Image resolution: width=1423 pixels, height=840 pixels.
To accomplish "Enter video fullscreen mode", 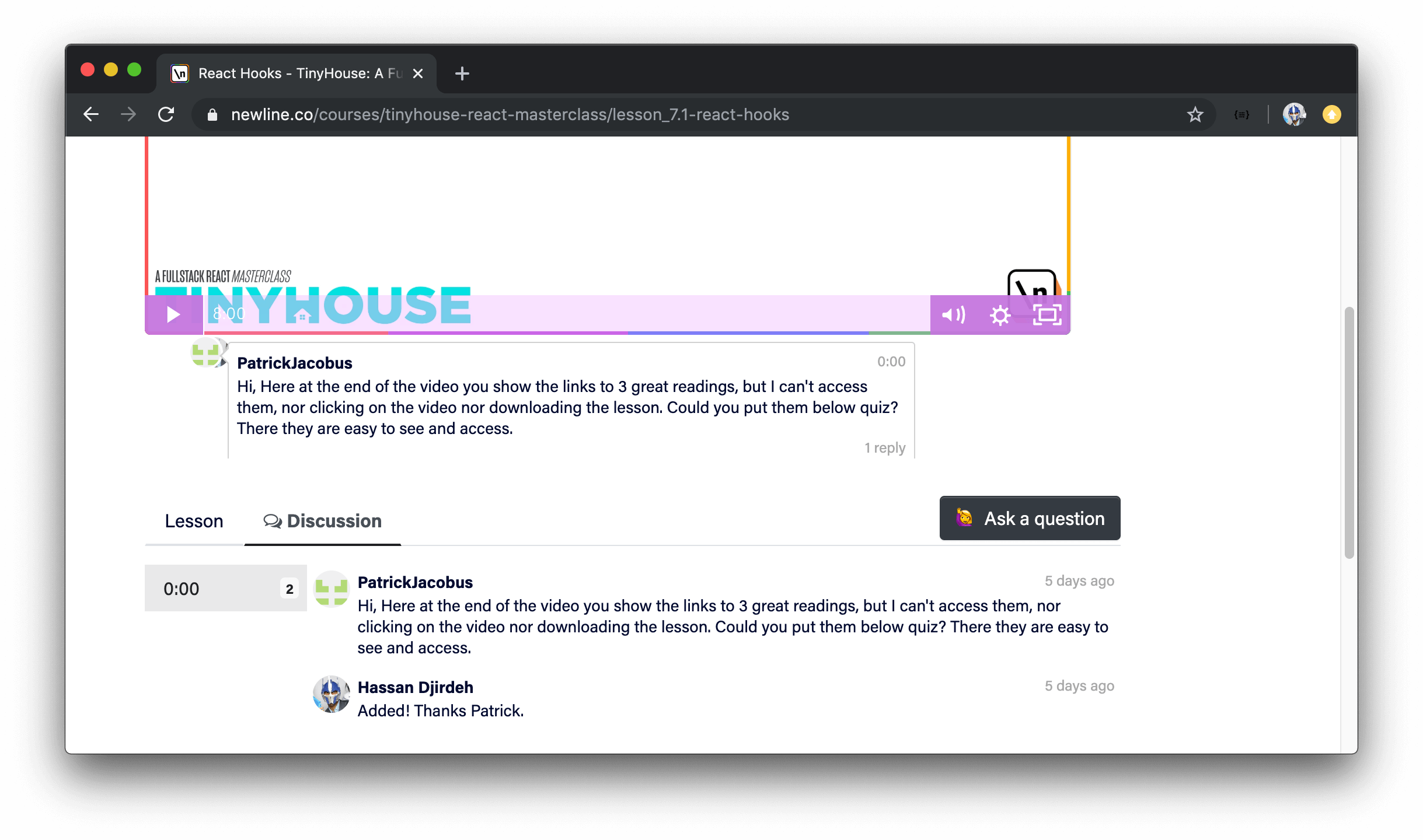I will [x=1047, y=315].
